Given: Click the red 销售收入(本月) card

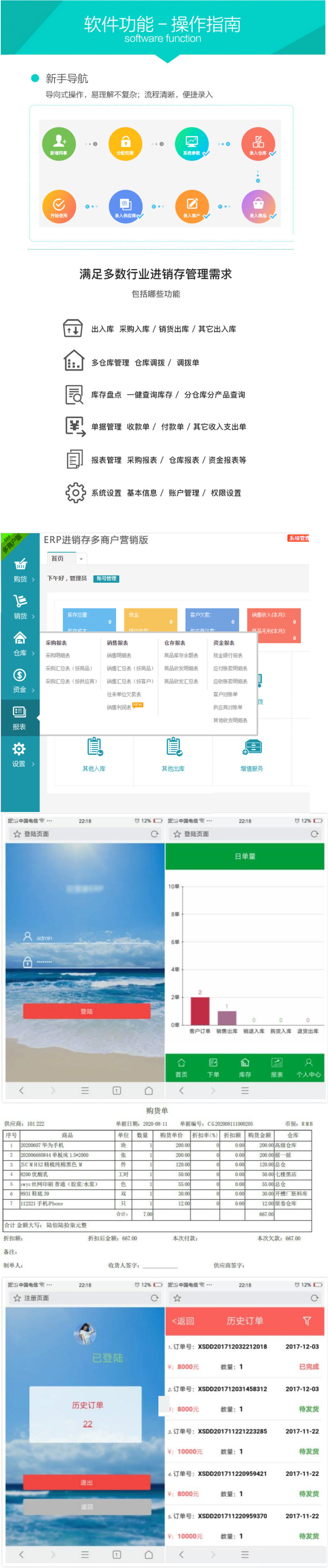Looking at the screenshot, I should pos(274,625).
